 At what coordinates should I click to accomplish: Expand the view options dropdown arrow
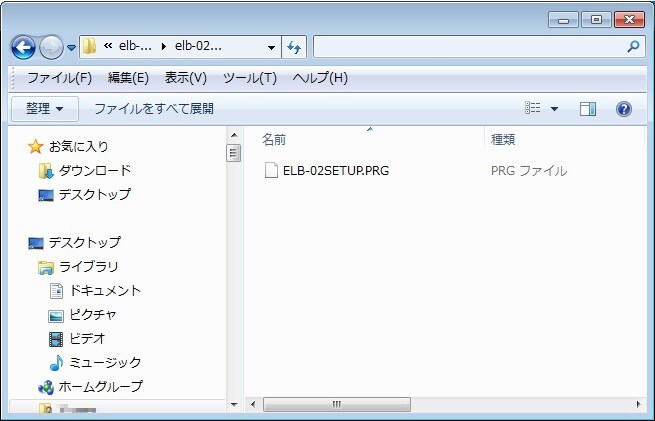555,108
